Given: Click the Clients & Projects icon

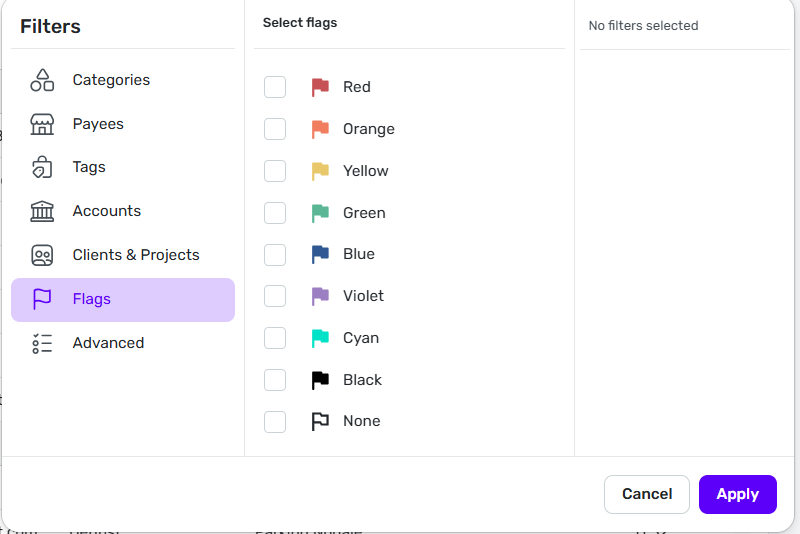Looking at the screenshot, I should [x=42, y=255].
